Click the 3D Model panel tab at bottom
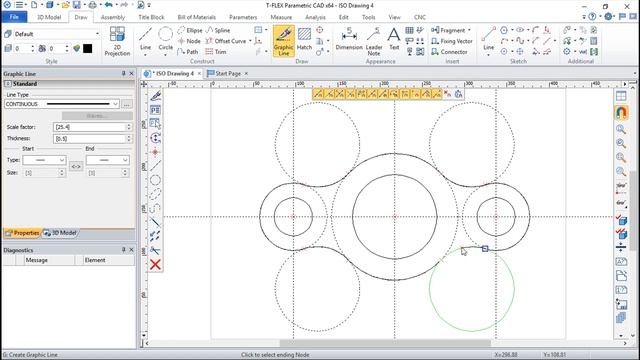This screenshot has height=360, width=640. click(x=60, y=233)
